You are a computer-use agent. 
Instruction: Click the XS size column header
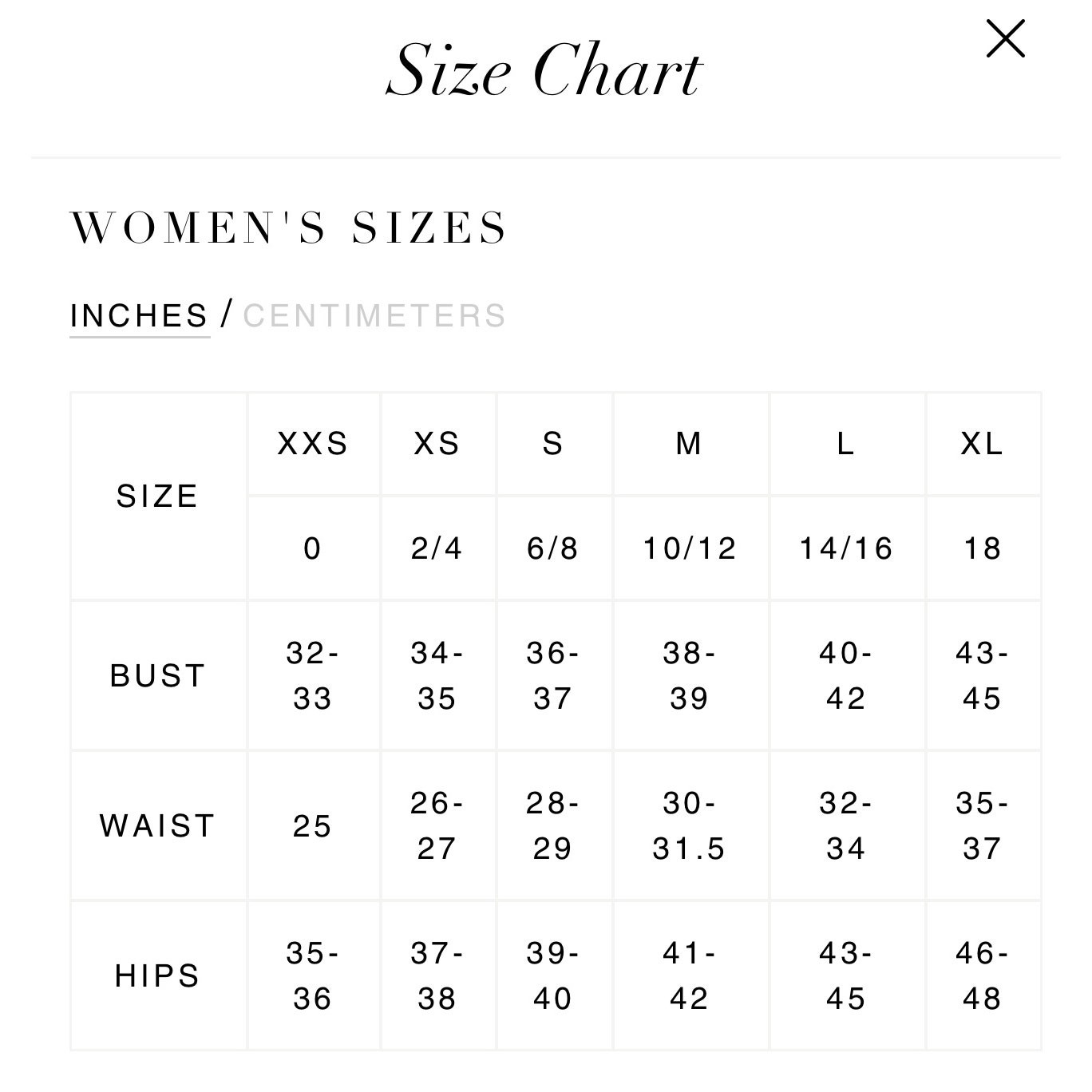coord(438,444)
